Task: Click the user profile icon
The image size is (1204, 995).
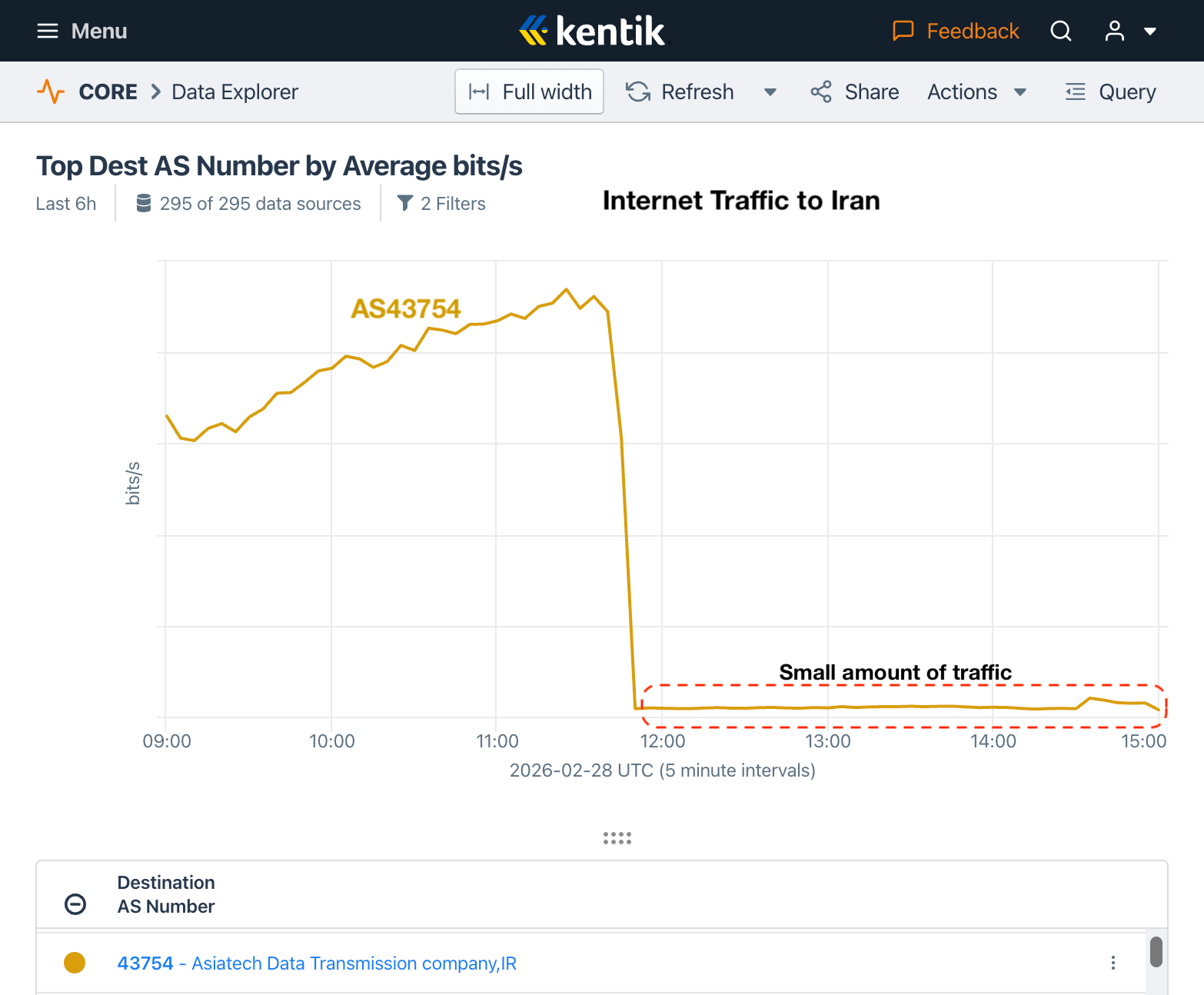Action: (x=1114, y=31)
